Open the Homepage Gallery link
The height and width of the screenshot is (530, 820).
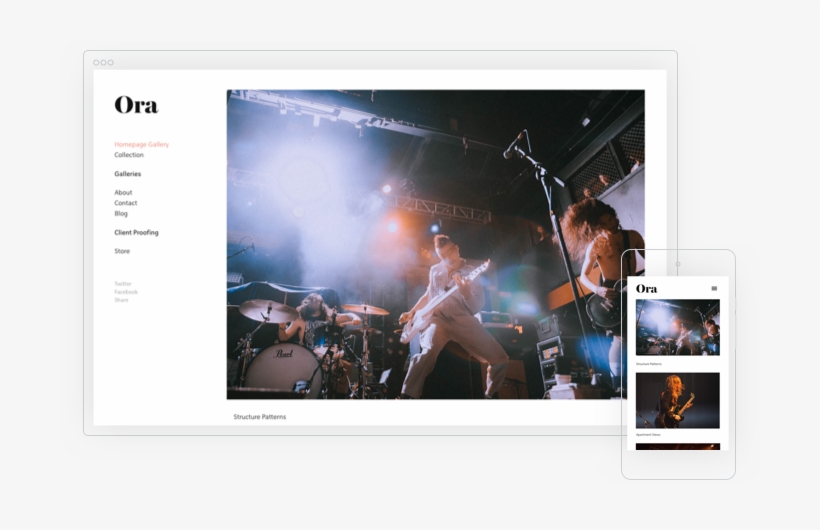pos(142,144)
